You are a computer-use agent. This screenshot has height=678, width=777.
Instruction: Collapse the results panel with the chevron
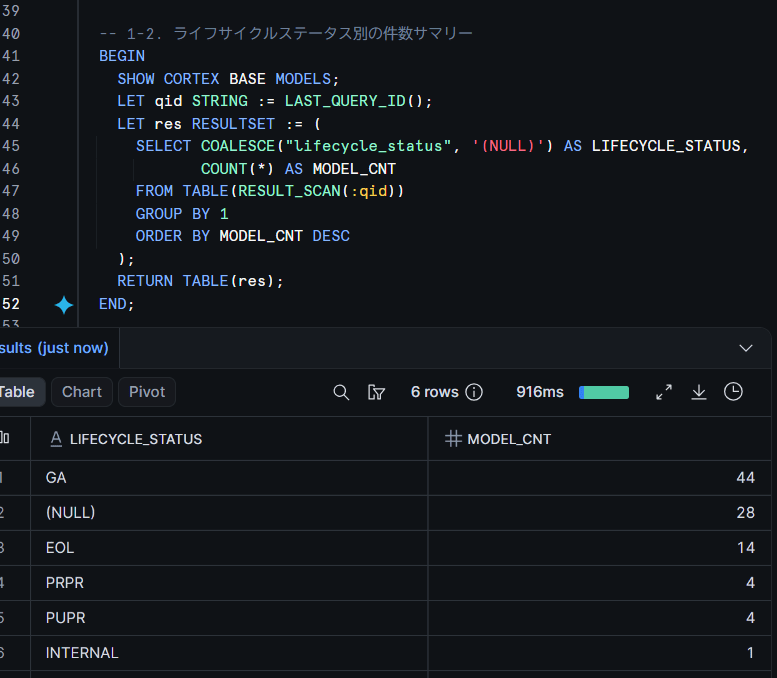[746, 348]
